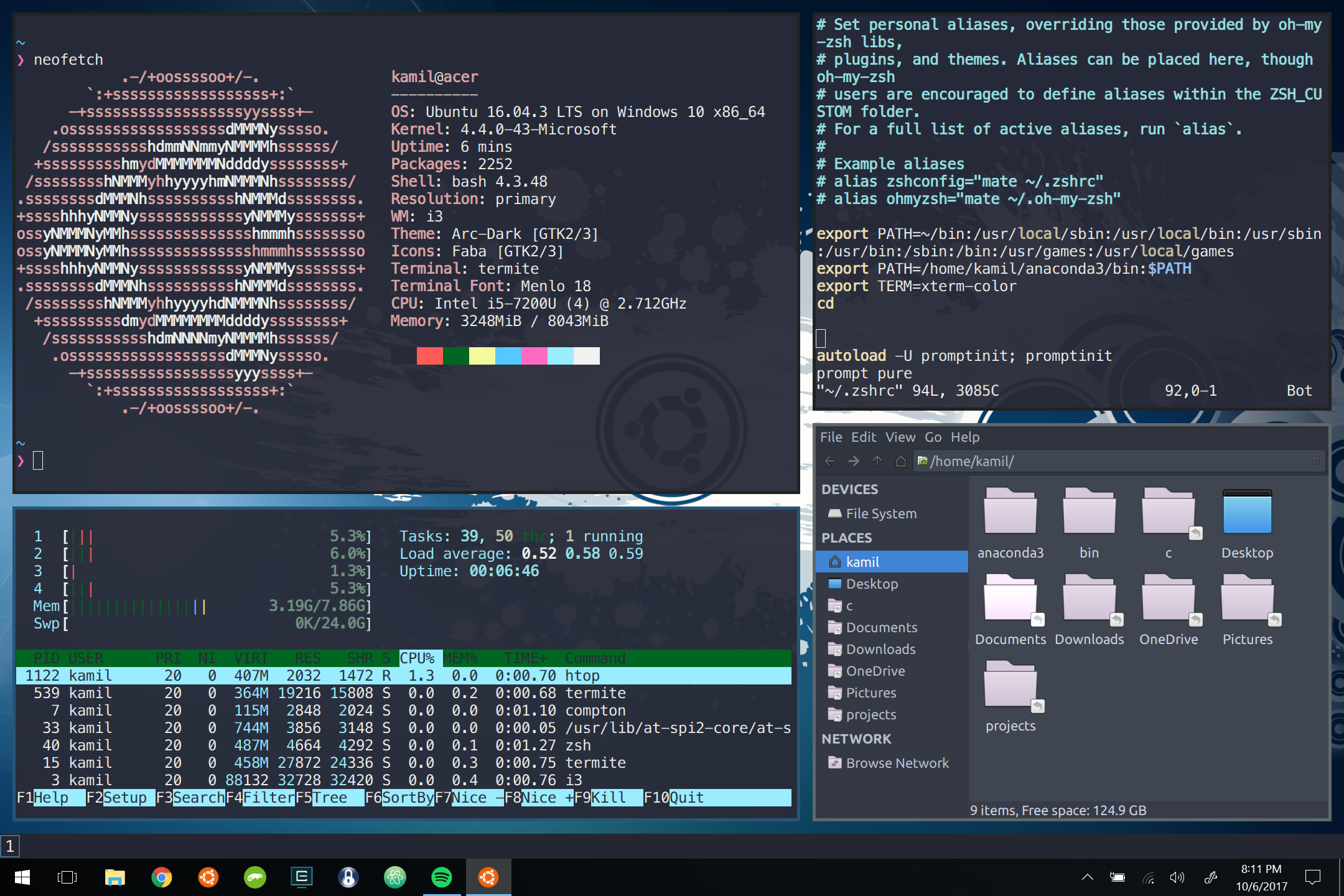Open the View menu in file manager
1344x896 pixels.
point(900,437)
